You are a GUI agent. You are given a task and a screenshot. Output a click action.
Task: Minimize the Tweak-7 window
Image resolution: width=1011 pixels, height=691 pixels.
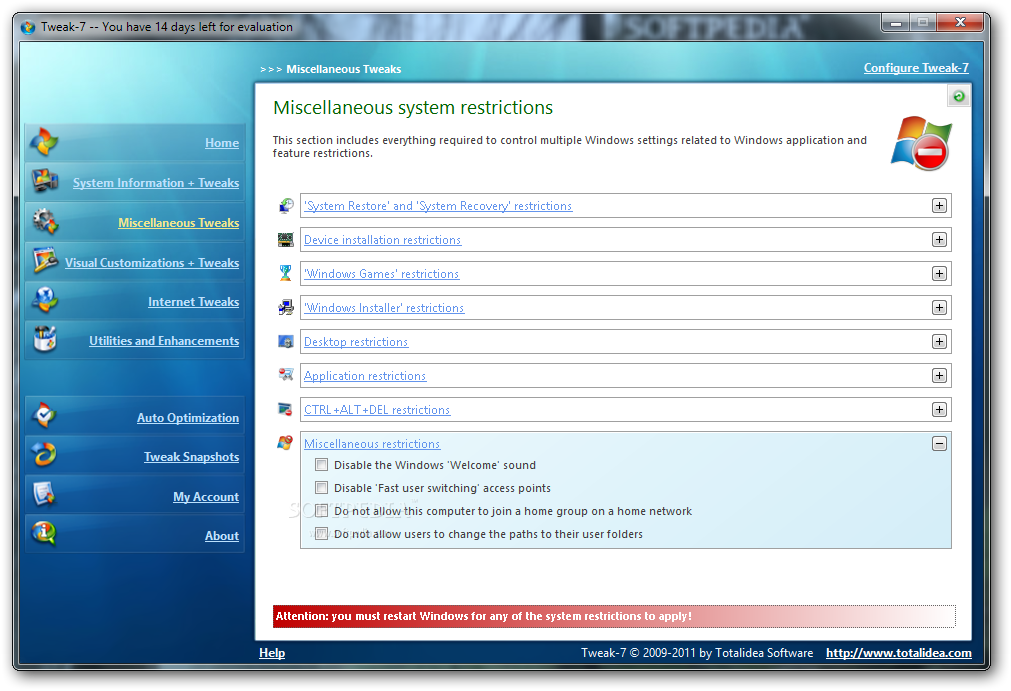tap(896, 23)
